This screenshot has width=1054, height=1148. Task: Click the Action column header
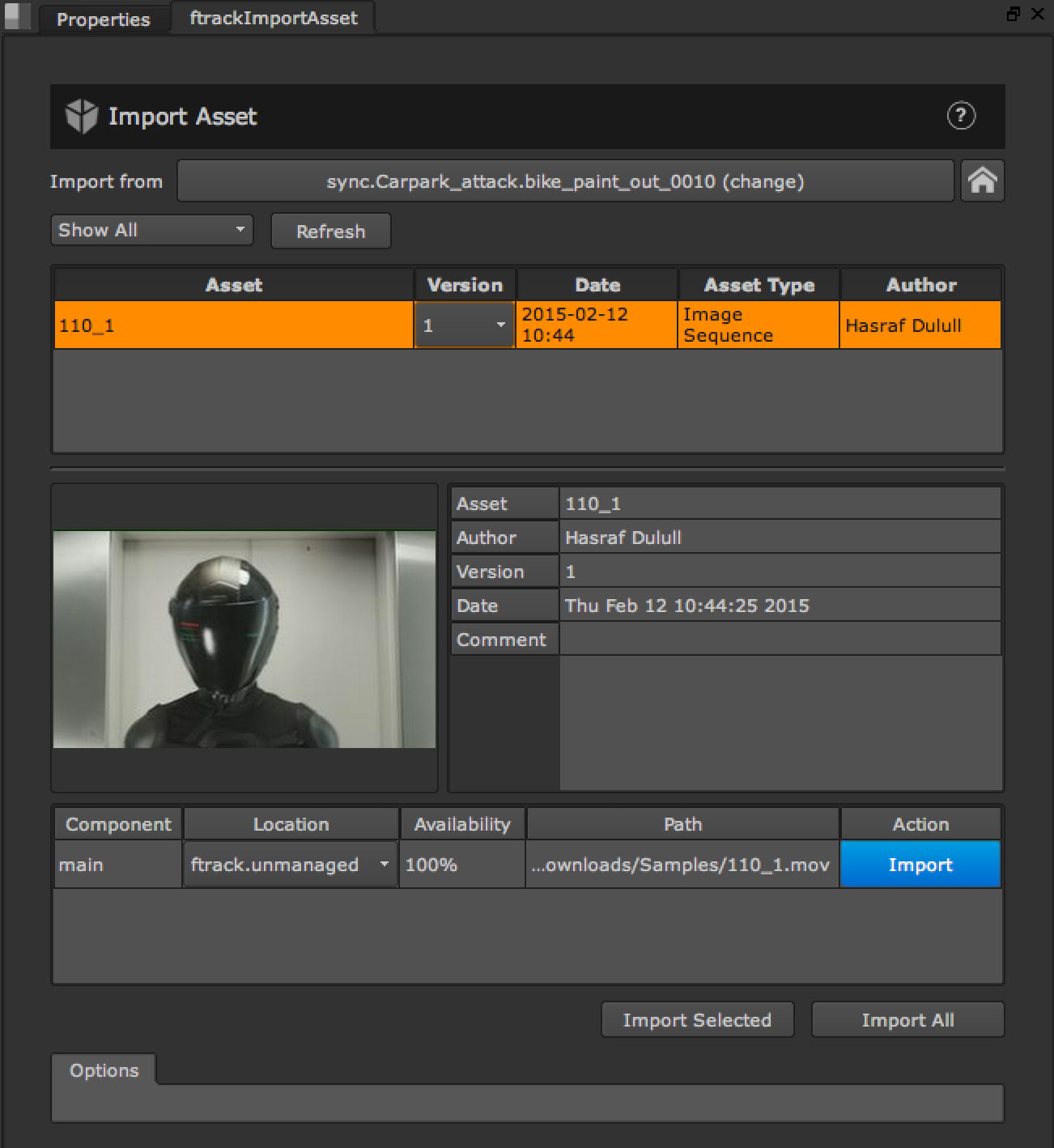(x=920, y=824)
